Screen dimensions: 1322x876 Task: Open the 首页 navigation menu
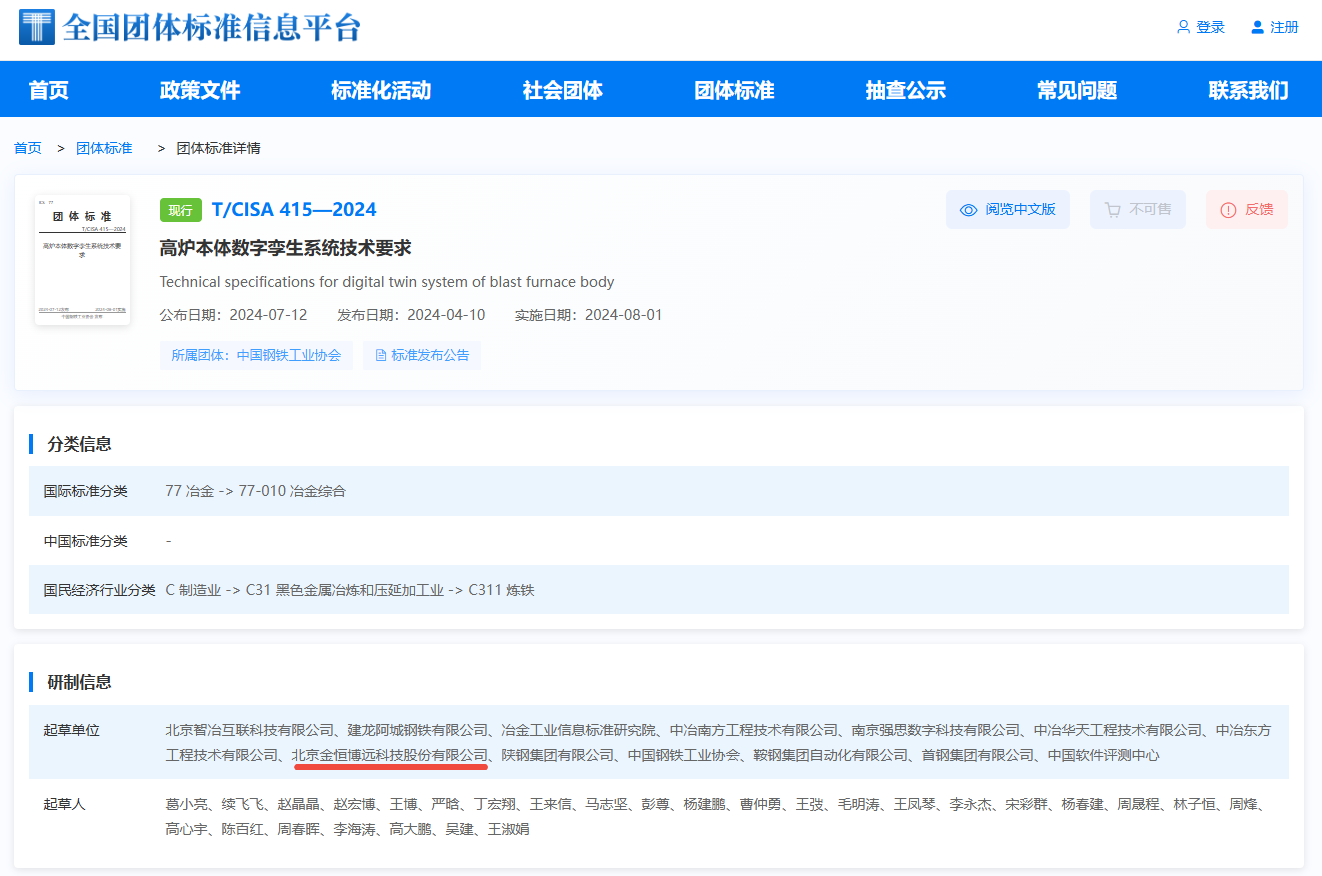[49, 90]
